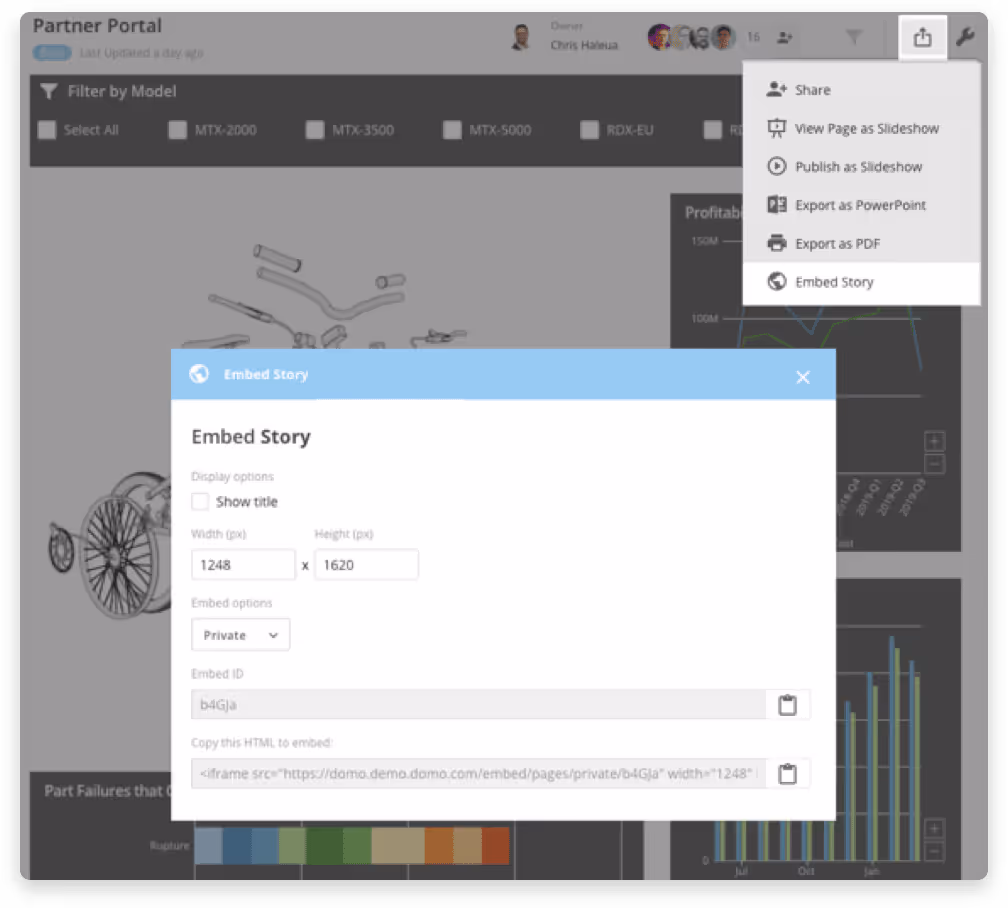Click the user count number 16
Viewport: 1008px width, 908px height.
click(x=753, y=37)
